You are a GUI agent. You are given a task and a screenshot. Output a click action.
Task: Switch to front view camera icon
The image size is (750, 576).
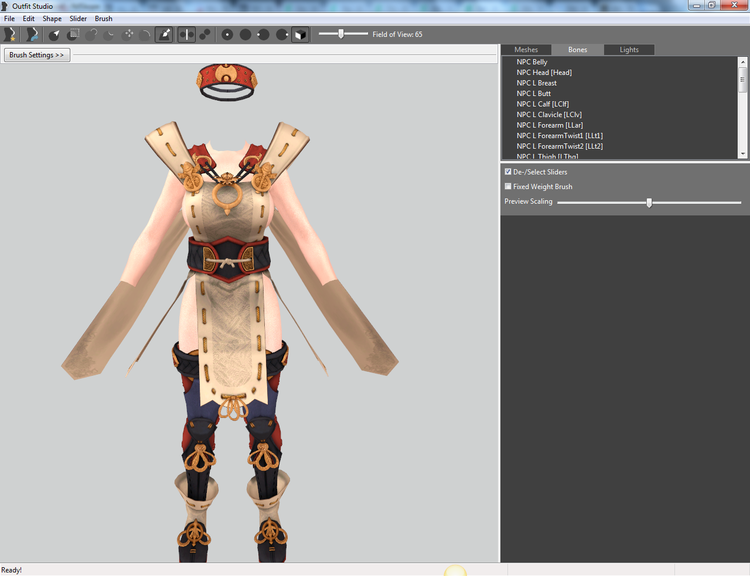(227, 34)
